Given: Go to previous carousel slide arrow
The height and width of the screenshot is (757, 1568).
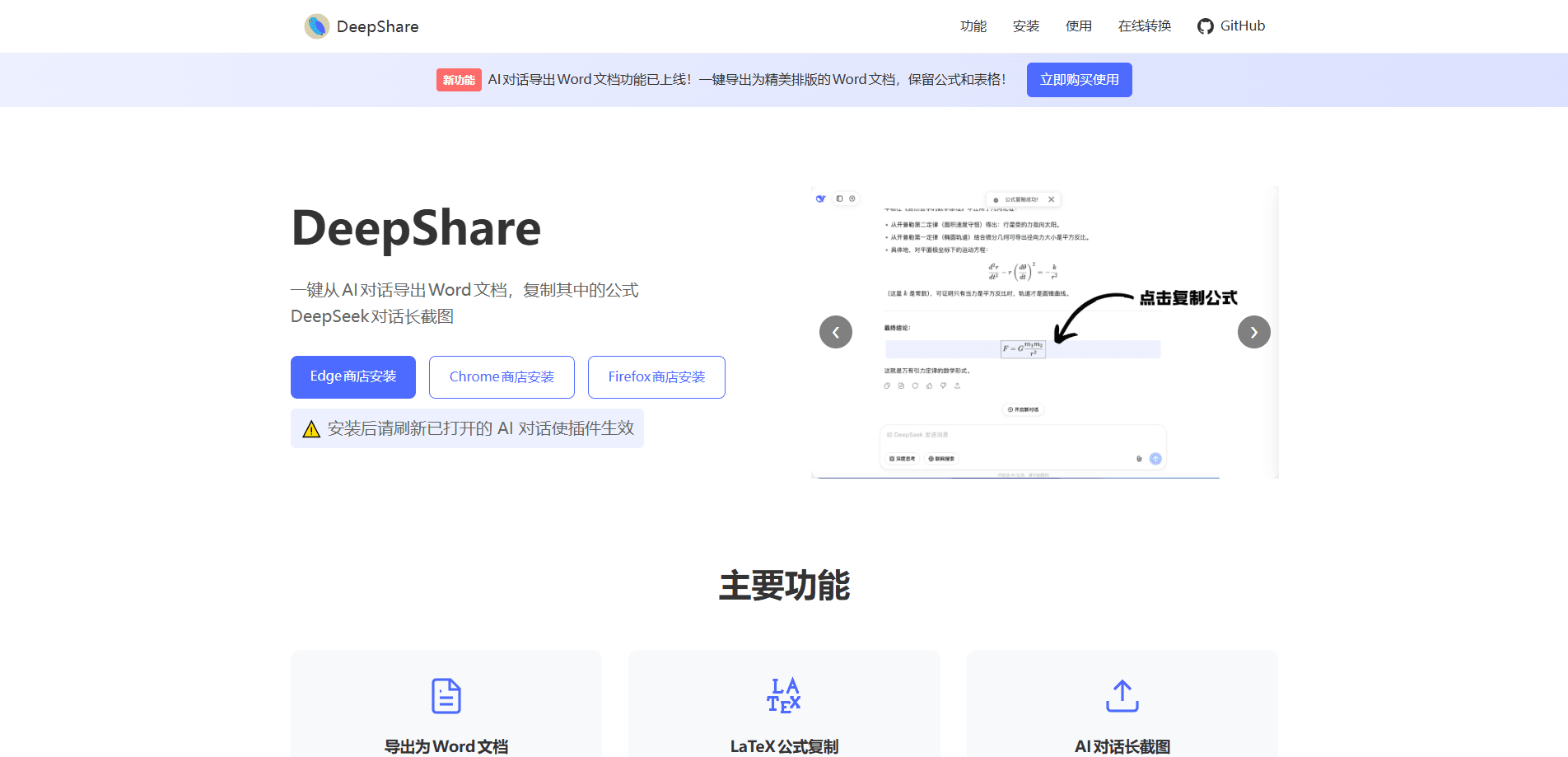Looking at the screenshot, I should [x=836, y=332].
